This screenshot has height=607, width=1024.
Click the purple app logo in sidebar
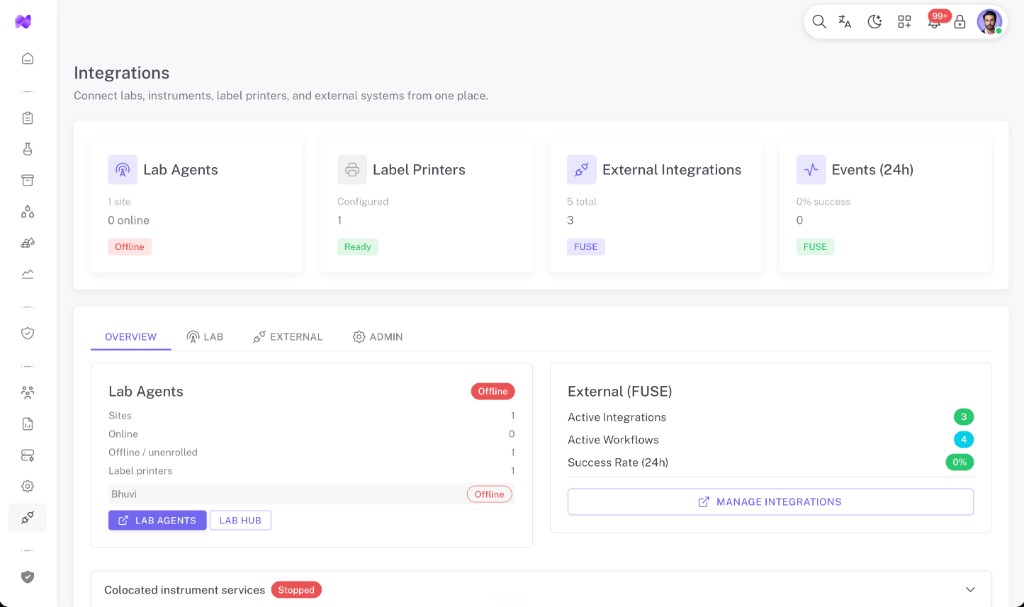23,22
